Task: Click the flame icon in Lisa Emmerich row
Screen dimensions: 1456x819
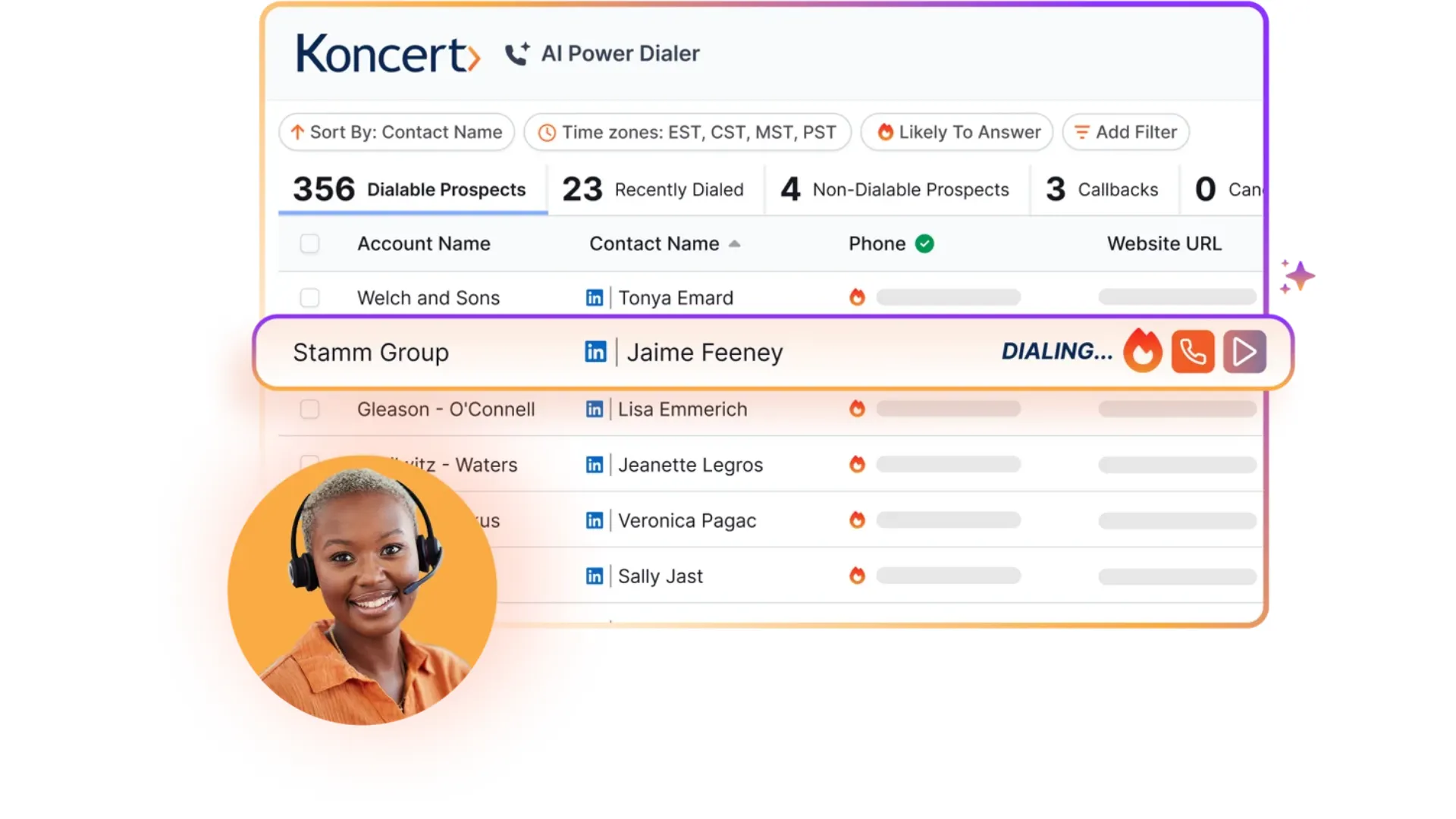Action: click(x=857, y=409)
